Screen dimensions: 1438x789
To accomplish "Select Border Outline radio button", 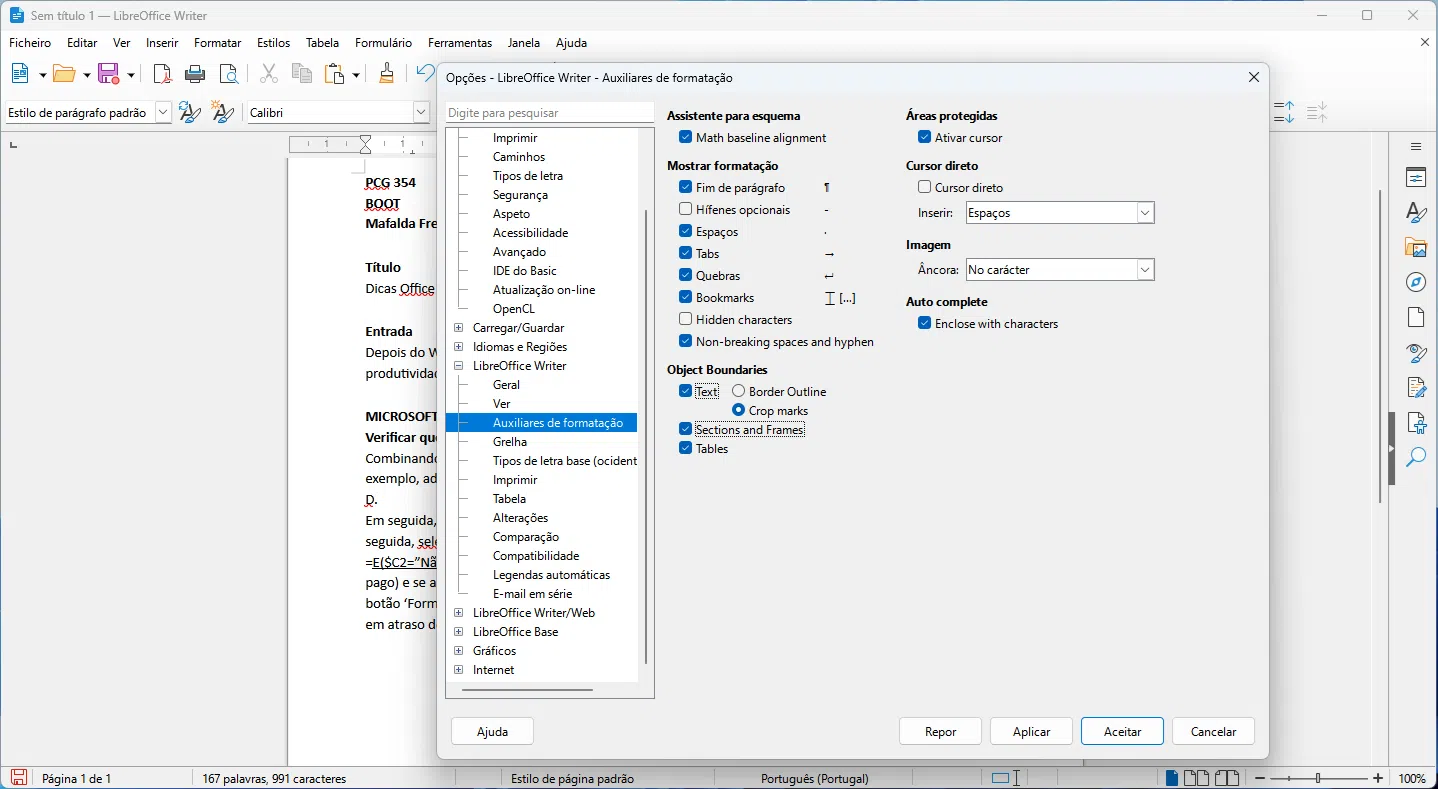I will click(x=739, y=392).
